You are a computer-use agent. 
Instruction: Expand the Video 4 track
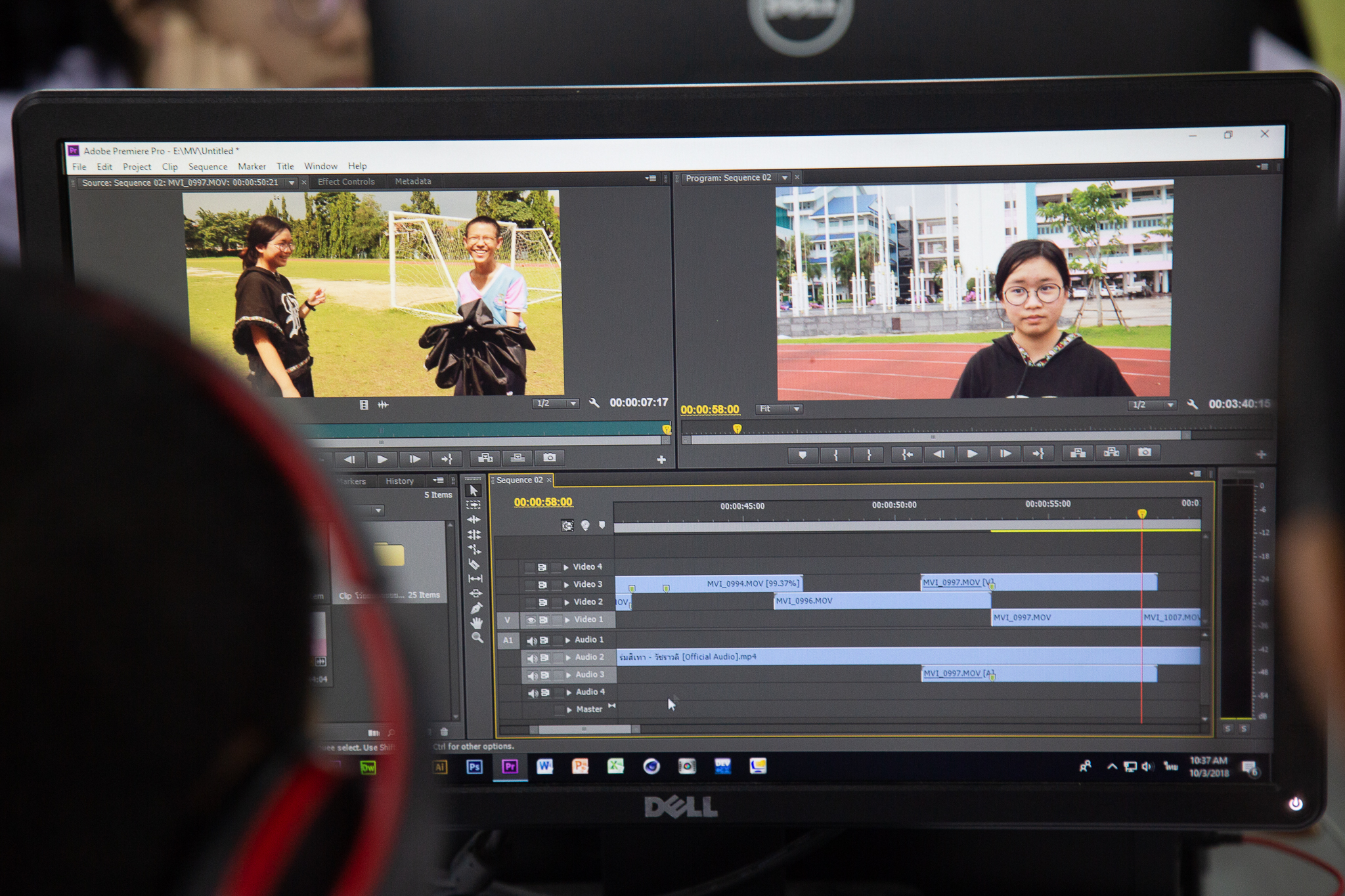click(x=565, y=567)
